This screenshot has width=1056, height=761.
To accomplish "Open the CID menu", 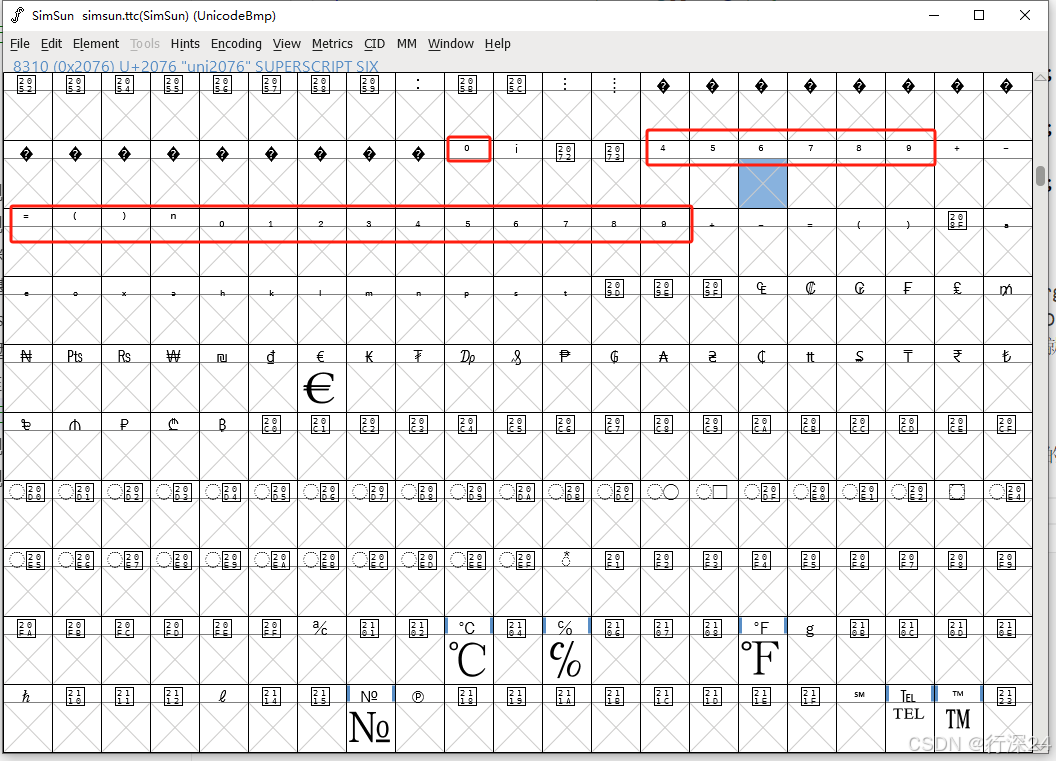I will [x=374, y=44].
